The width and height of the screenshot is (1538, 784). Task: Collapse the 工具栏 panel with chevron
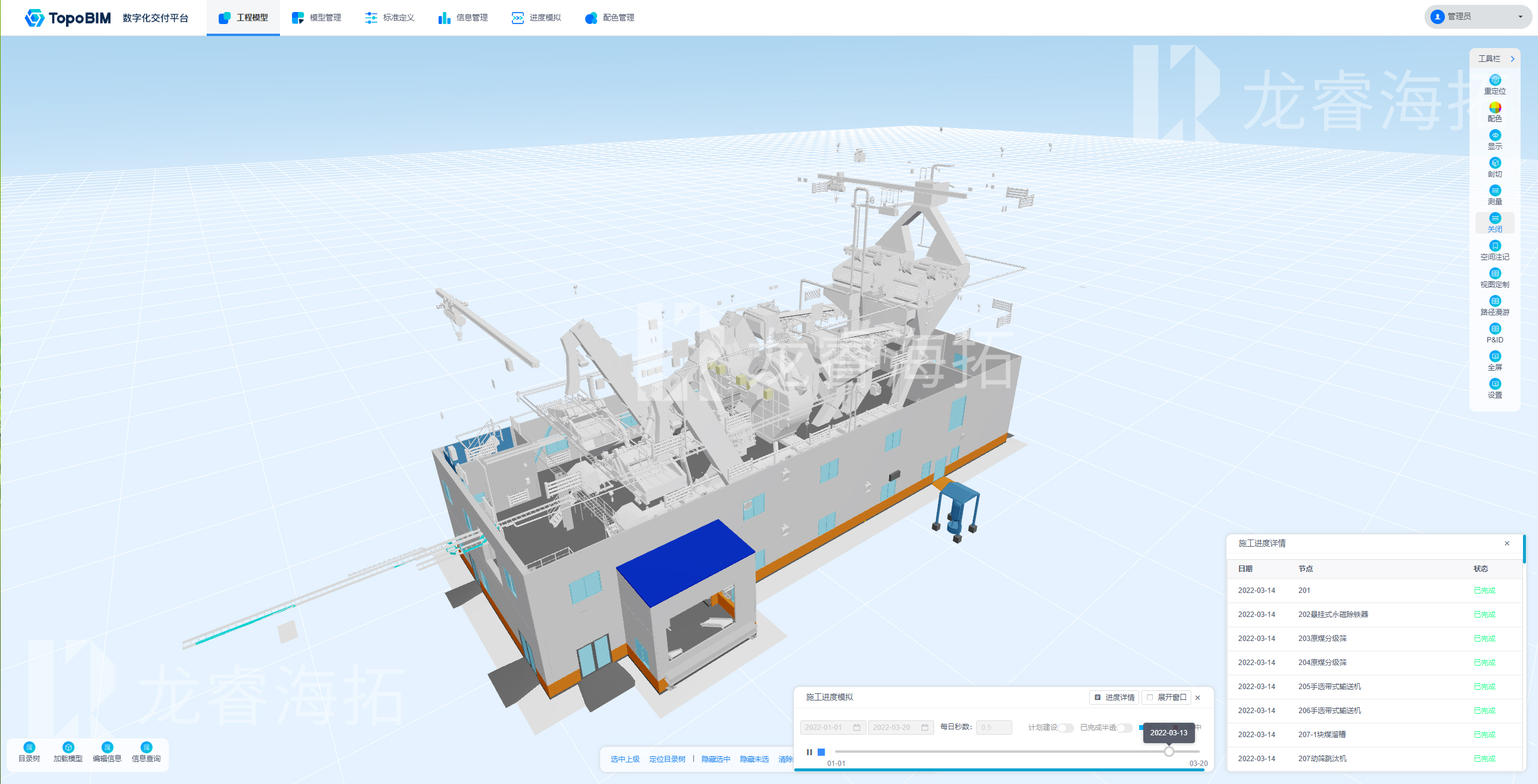point(1512,59)
